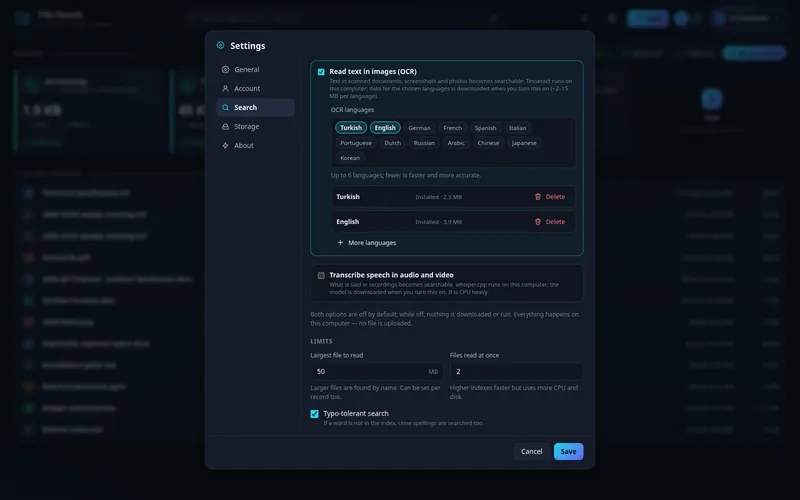The width and height of the screenshot is (800, 500).
Task: Click the Storage drive icon in sidebar
Action: tap(225, 127)
